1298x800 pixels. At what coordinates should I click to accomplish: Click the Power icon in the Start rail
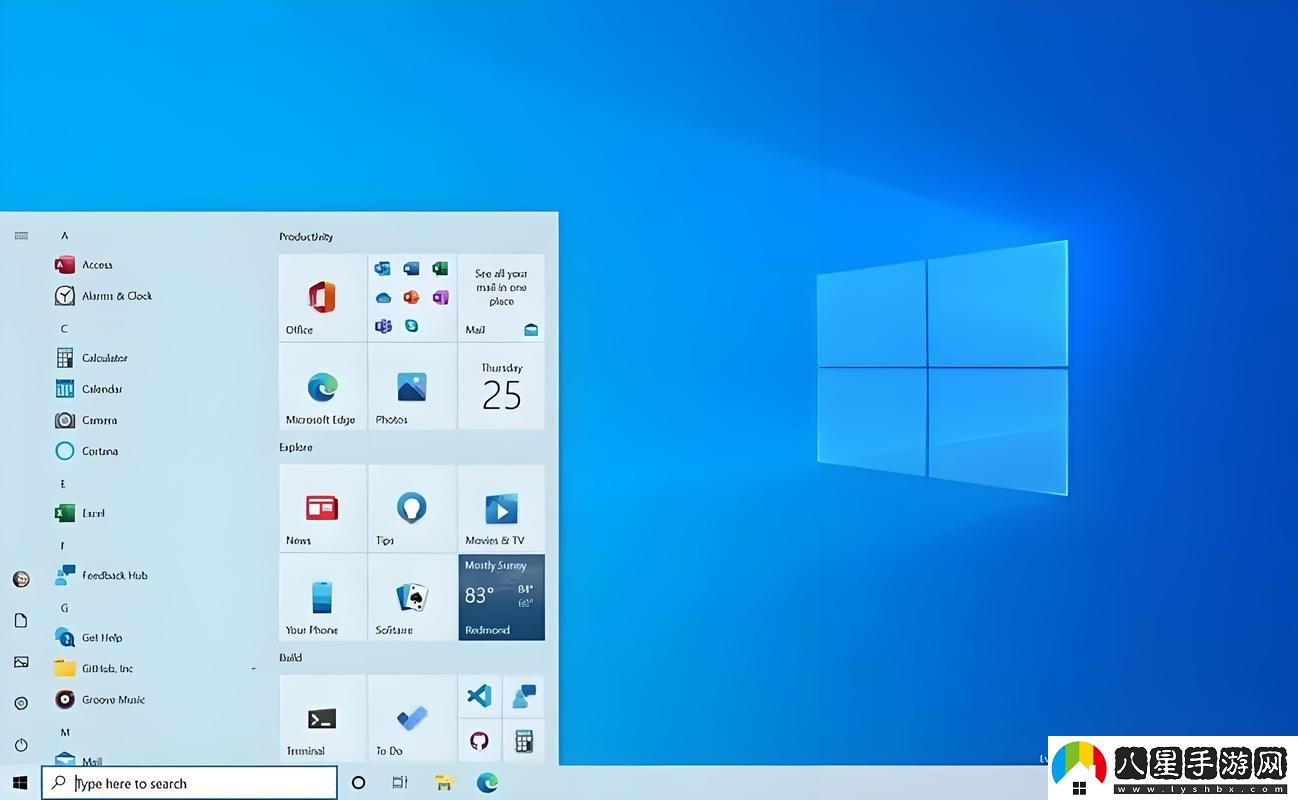coord(20,745)
